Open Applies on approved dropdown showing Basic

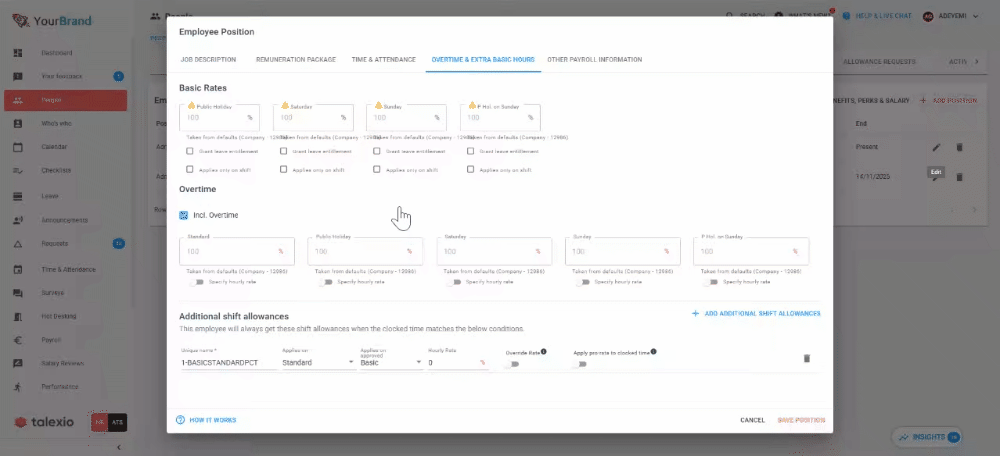(391, 362)
